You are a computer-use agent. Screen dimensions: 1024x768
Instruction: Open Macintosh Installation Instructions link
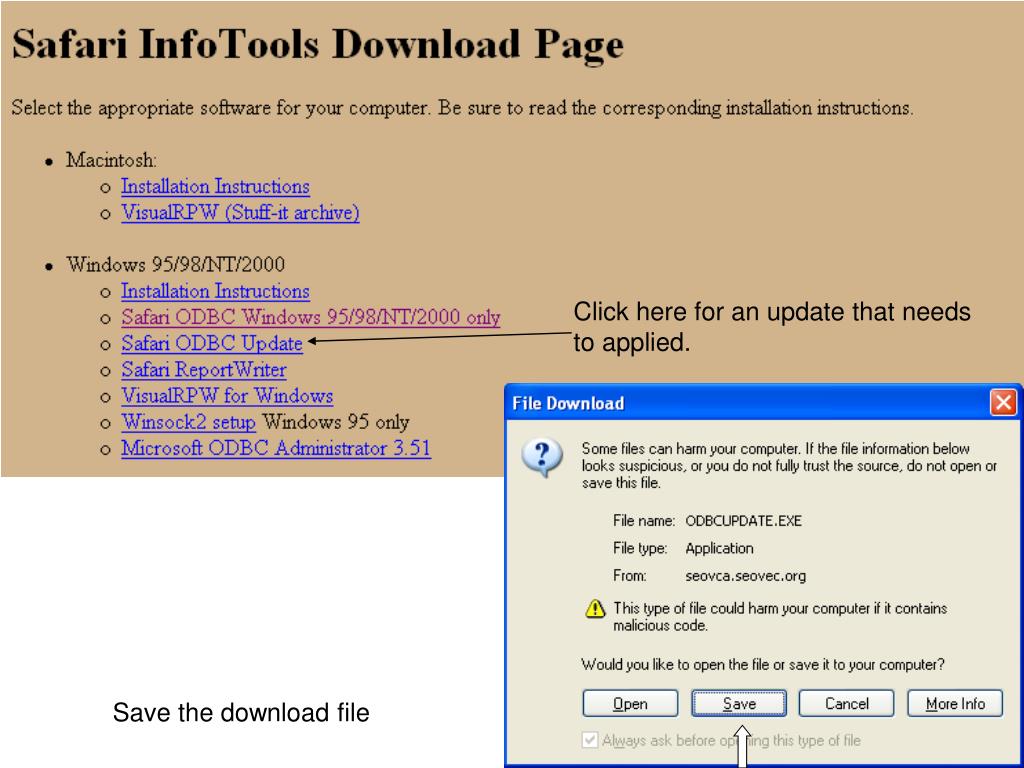(x=215, y=187)
